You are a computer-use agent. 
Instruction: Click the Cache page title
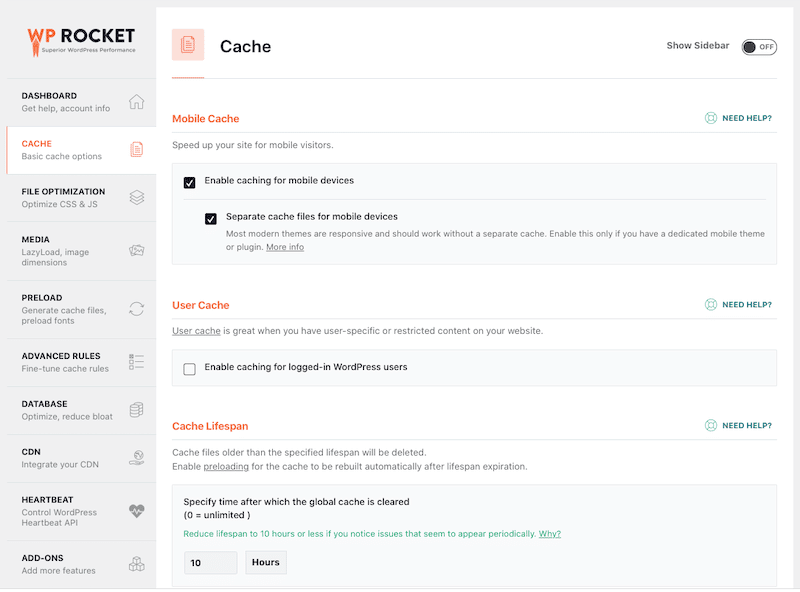pyautogui.click(x=245, y=46)
